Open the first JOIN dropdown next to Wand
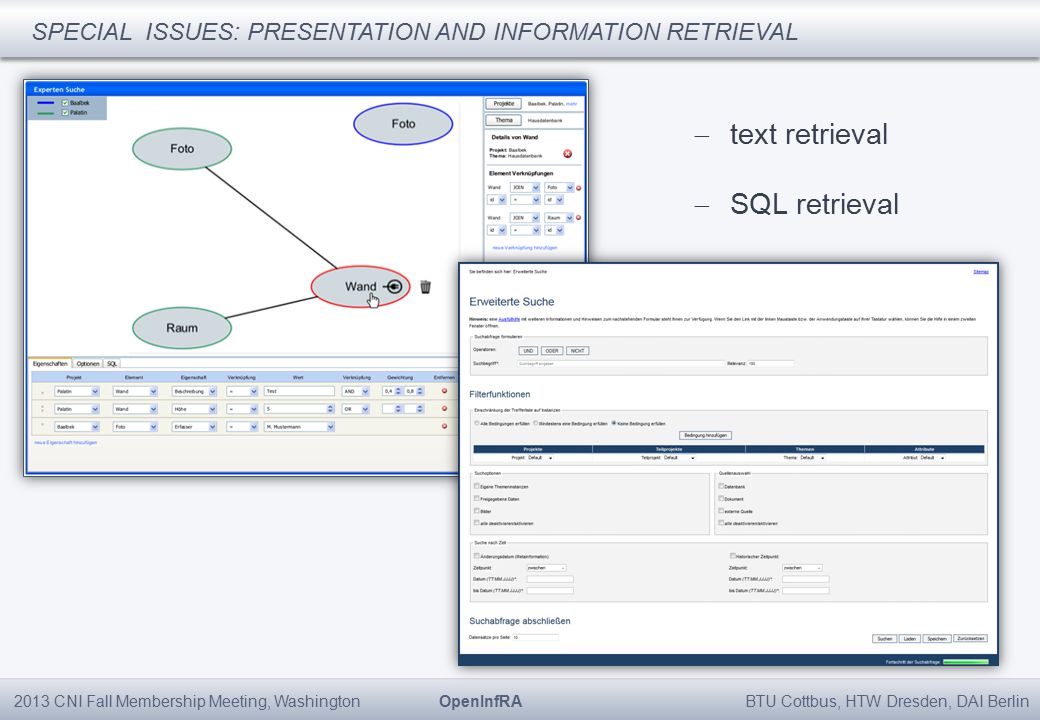Screen dimensions: 1040x720 [525, 188]
